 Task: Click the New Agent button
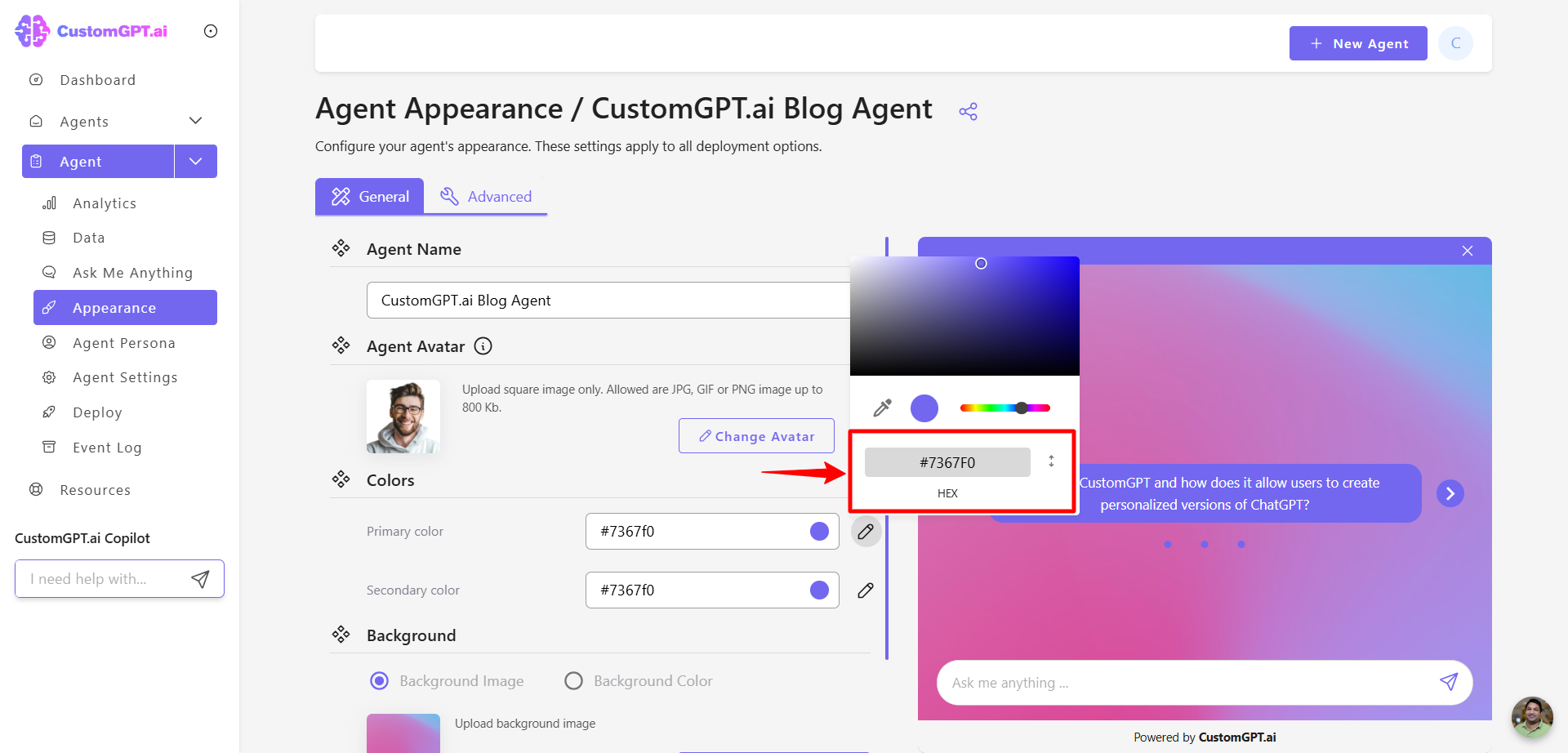1358,43
